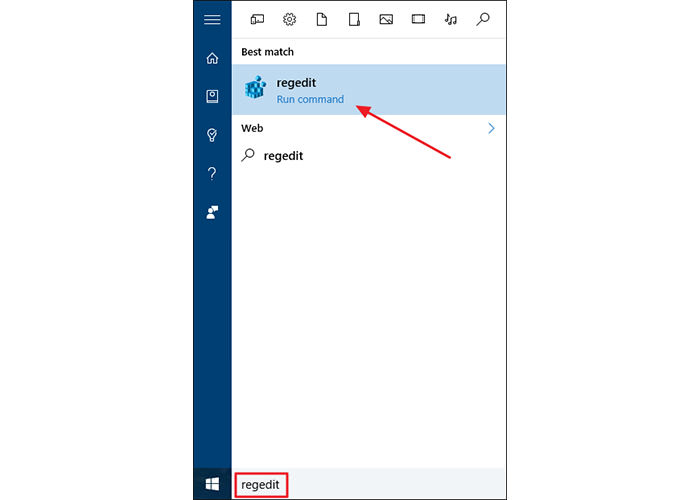The width and height of the screenshot is (700, 500).
Task: Filter results by Web magnifier icon
Action: point(483,19)
